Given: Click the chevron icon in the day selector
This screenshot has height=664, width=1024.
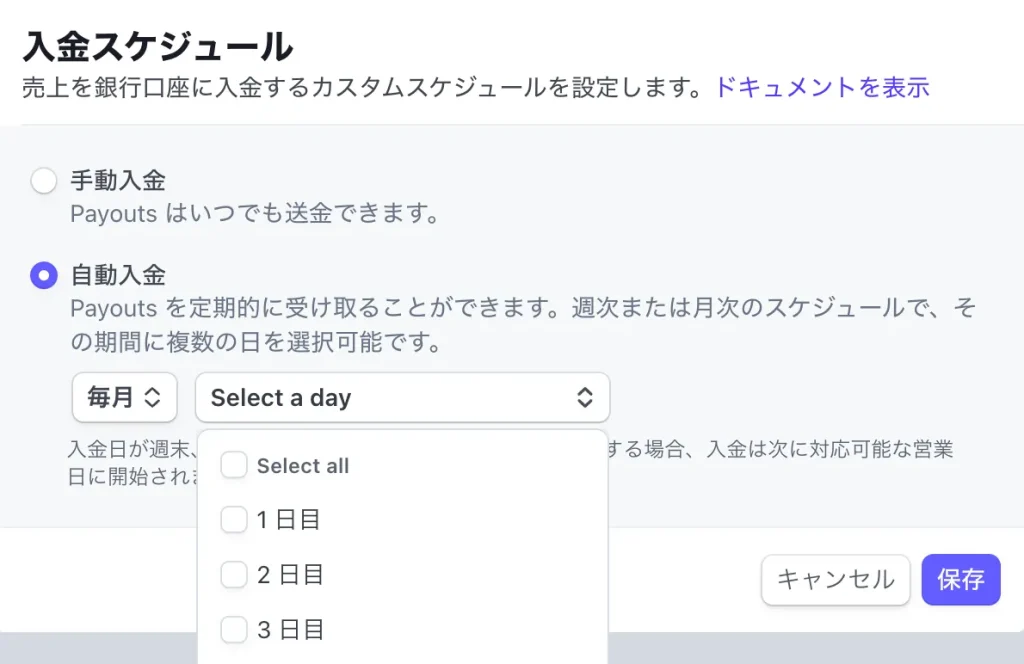Looking at the screenshot, I should click(585, 398).
